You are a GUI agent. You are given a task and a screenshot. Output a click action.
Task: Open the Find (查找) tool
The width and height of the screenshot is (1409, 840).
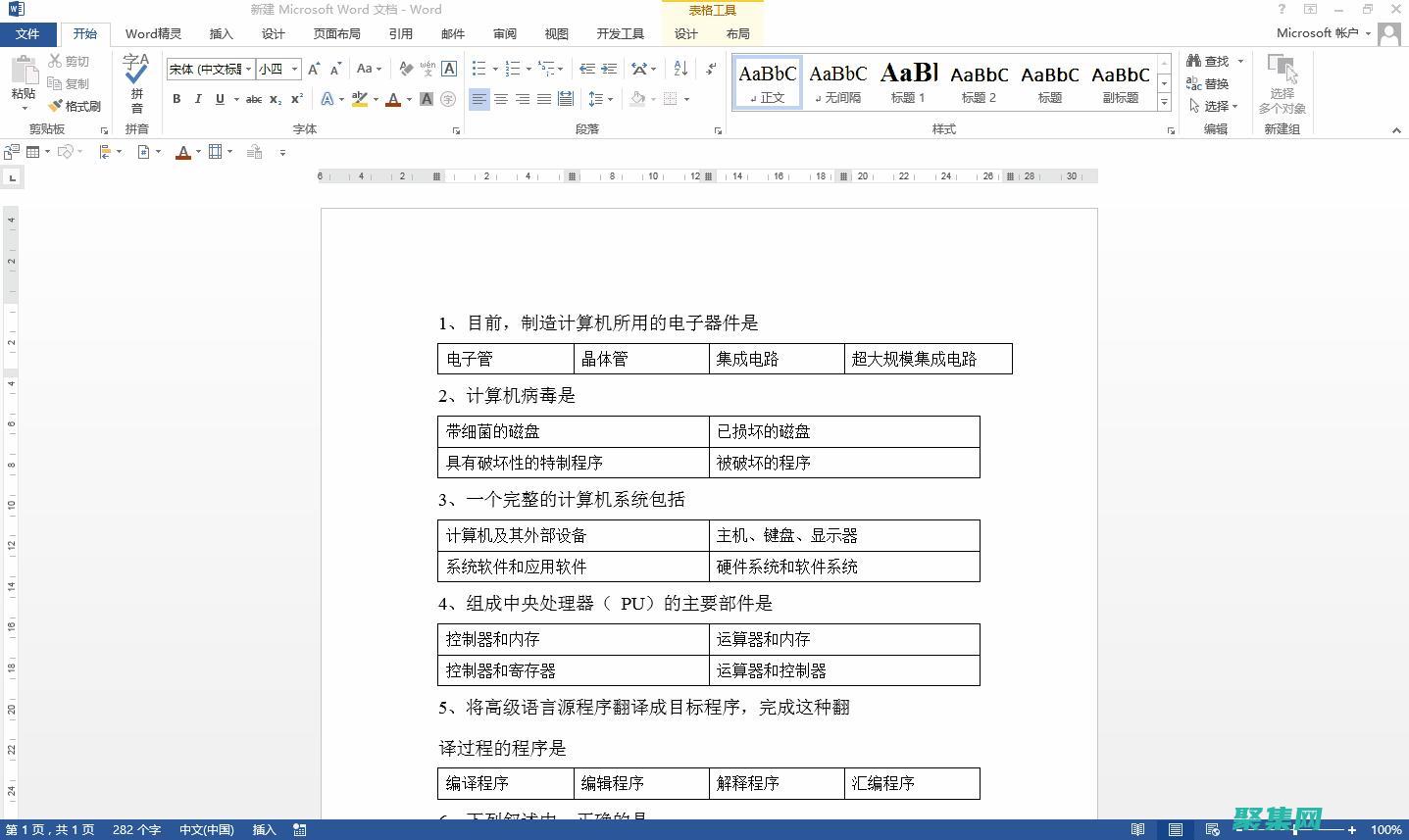(1213, 60)
